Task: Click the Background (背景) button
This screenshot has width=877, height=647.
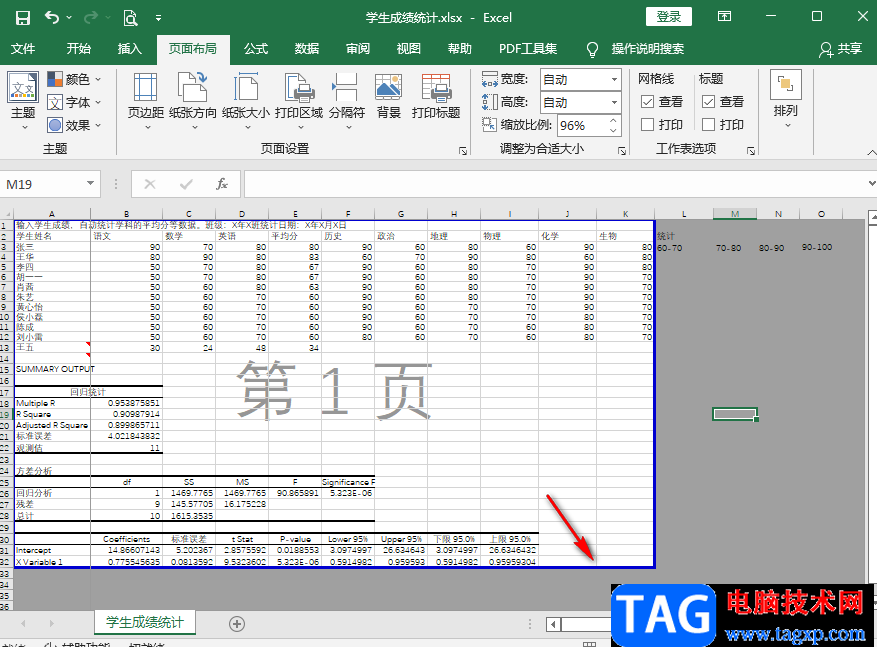Action: point(388,96)
